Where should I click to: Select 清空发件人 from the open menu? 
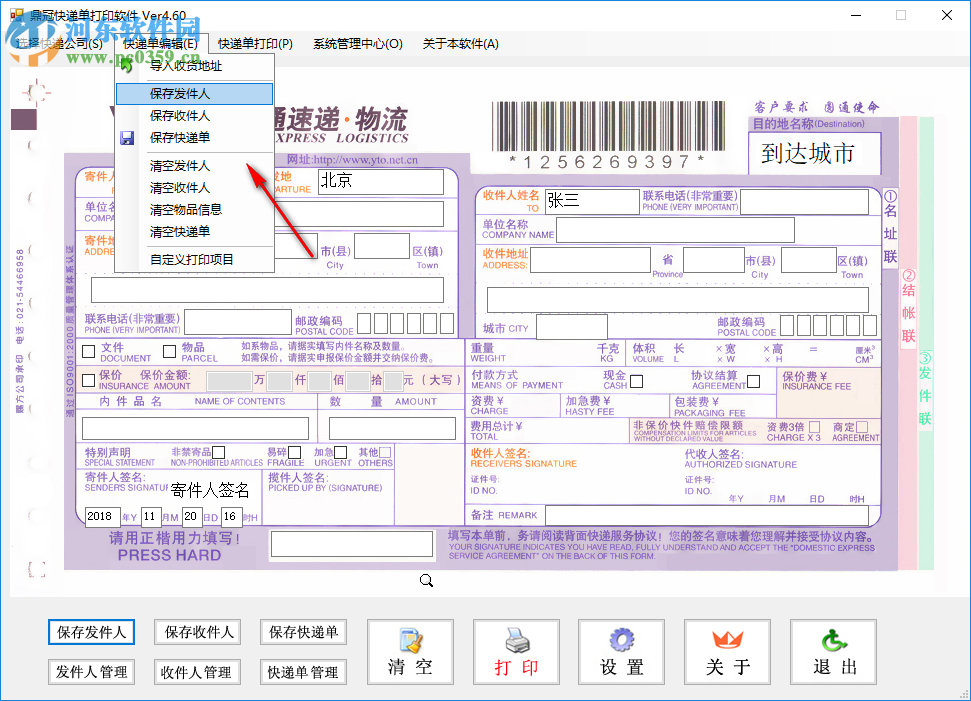tap(177, 167)
